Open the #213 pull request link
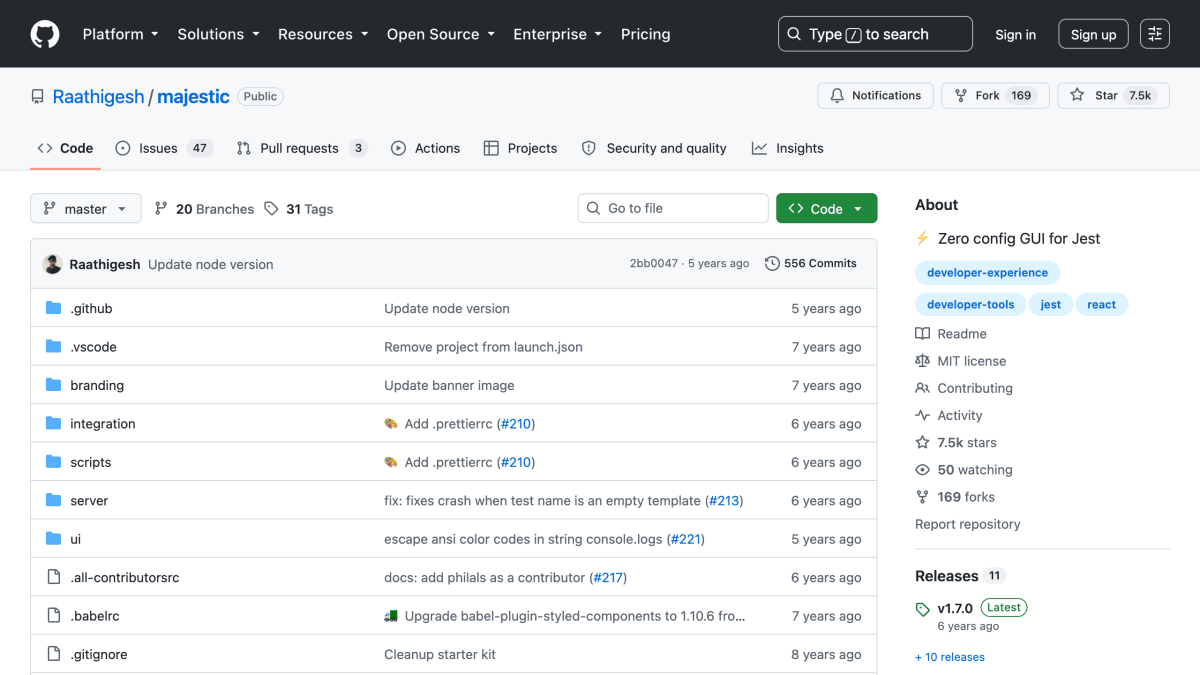The image size is (1200, 675). coord(724,500)
